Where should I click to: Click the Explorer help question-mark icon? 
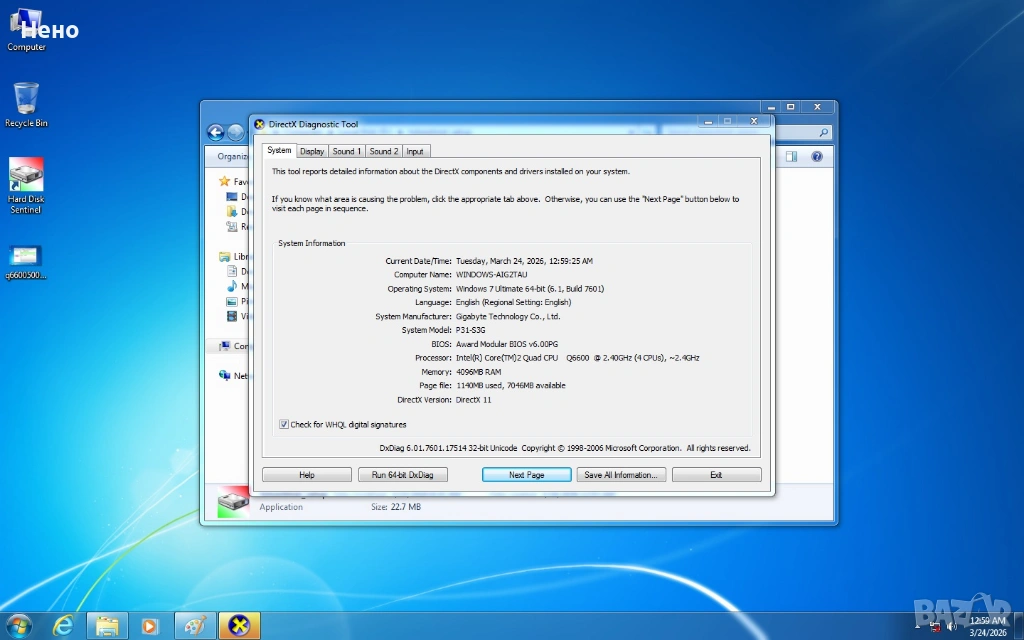pyautogui.click(x=816, y=157)
